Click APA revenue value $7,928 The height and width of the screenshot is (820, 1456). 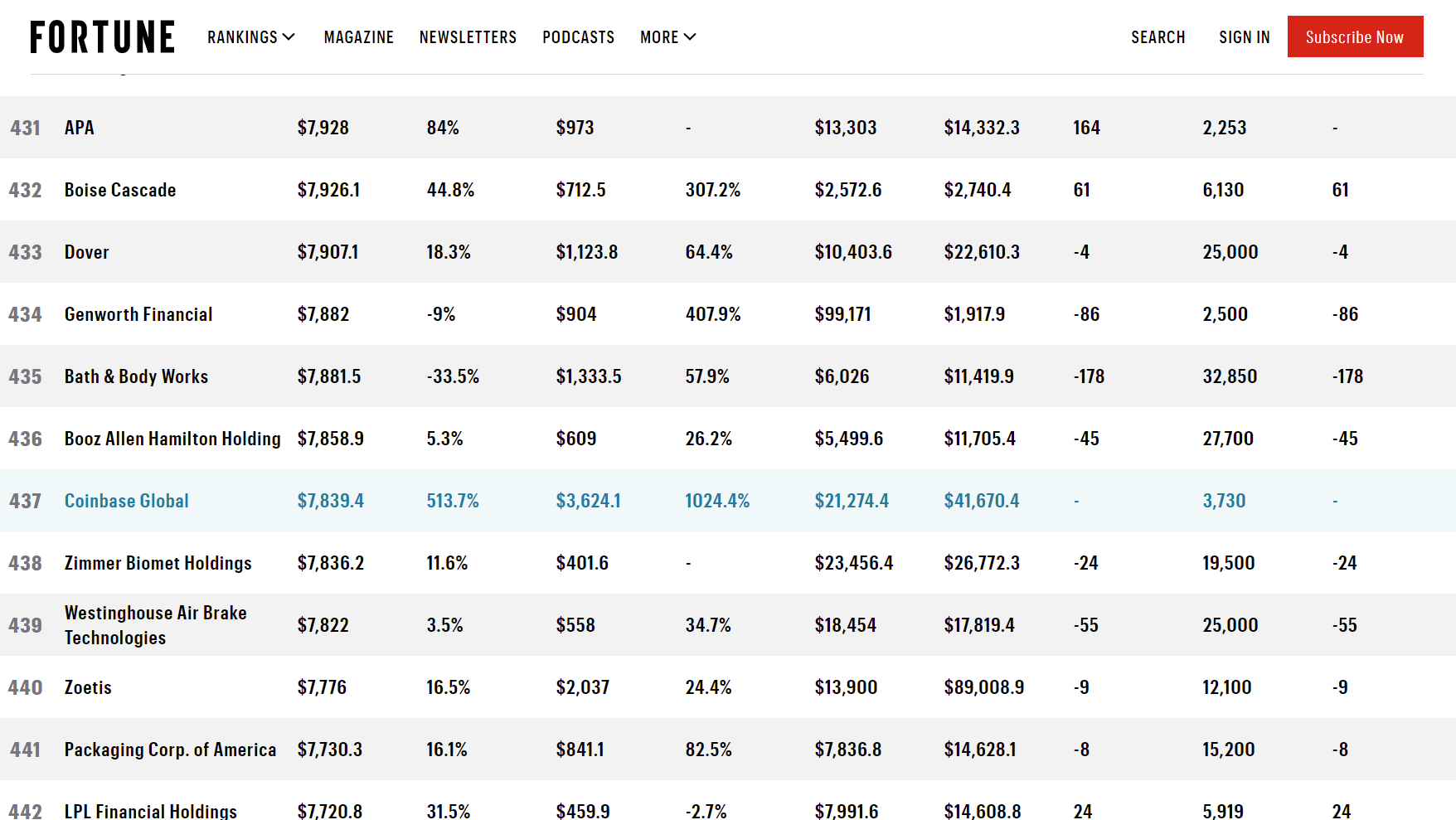323,128
